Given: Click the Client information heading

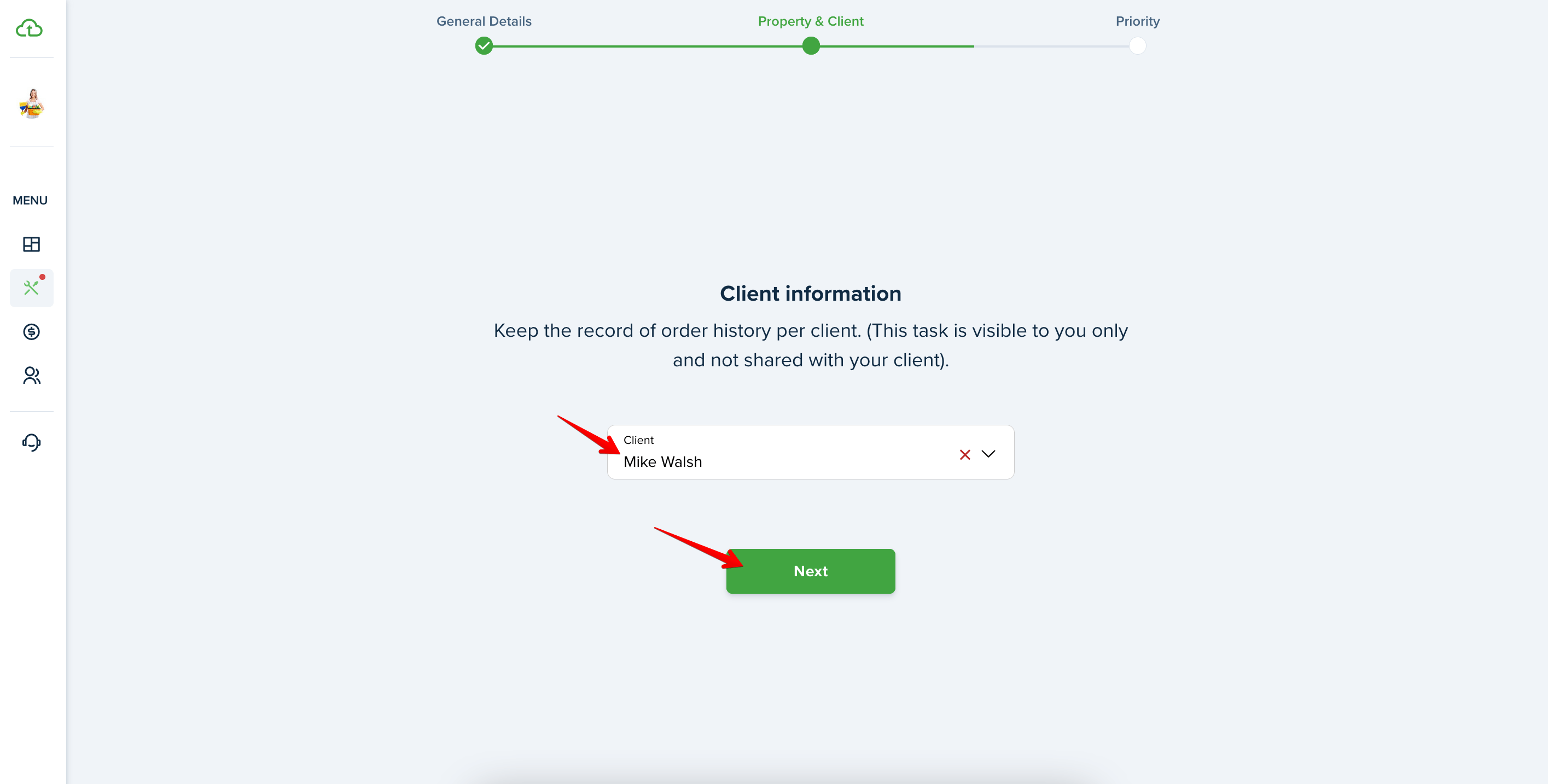Looking at the screenshot, I should tap(810, 293).
